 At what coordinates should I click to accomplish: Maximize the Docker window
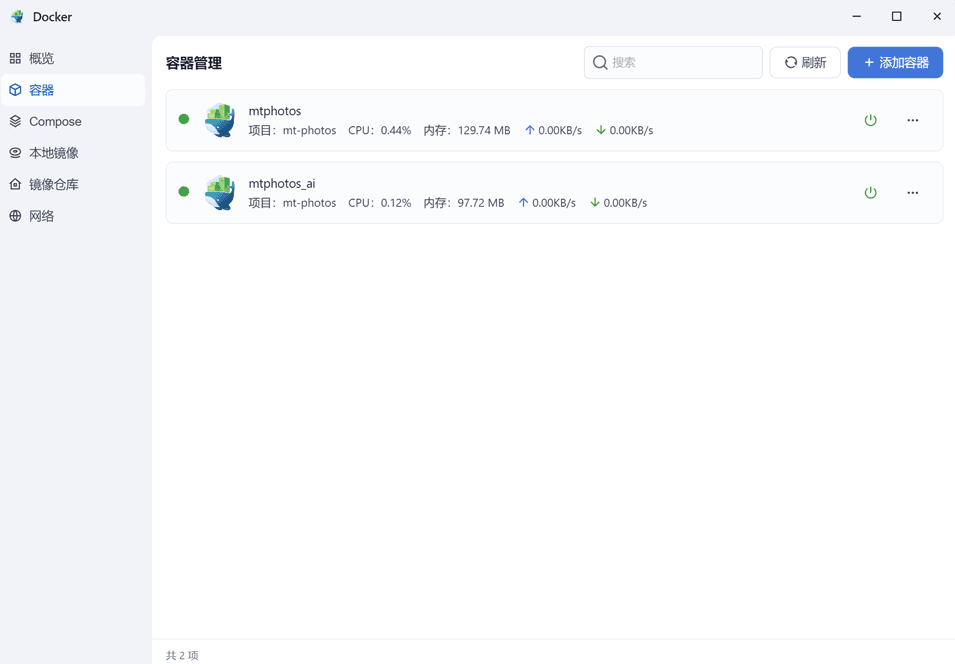[x=897, y=16]
